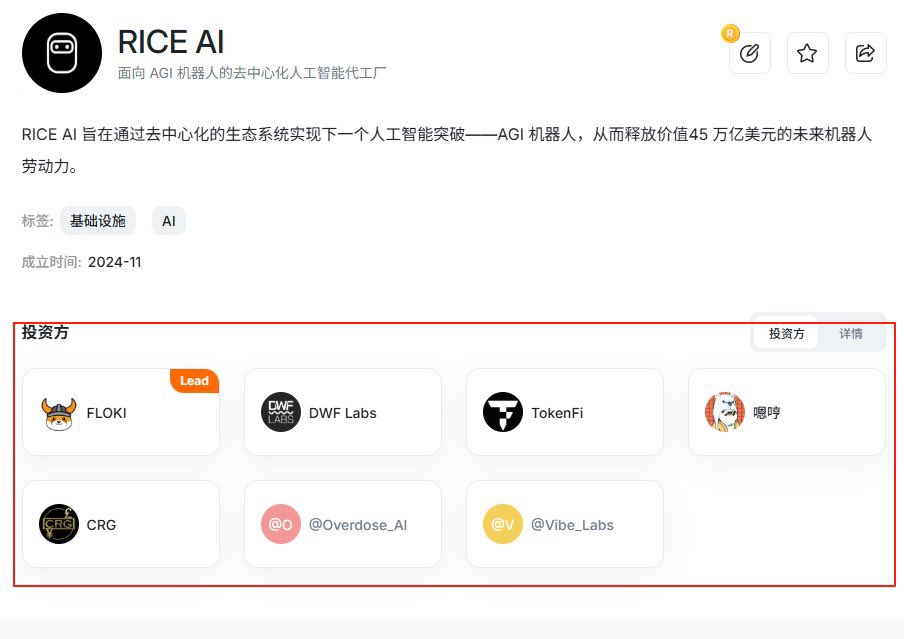Image resolution: width=904 pixels, height=639 pixels.
Task: Open the FLOKI investor name
Action: 107,413
